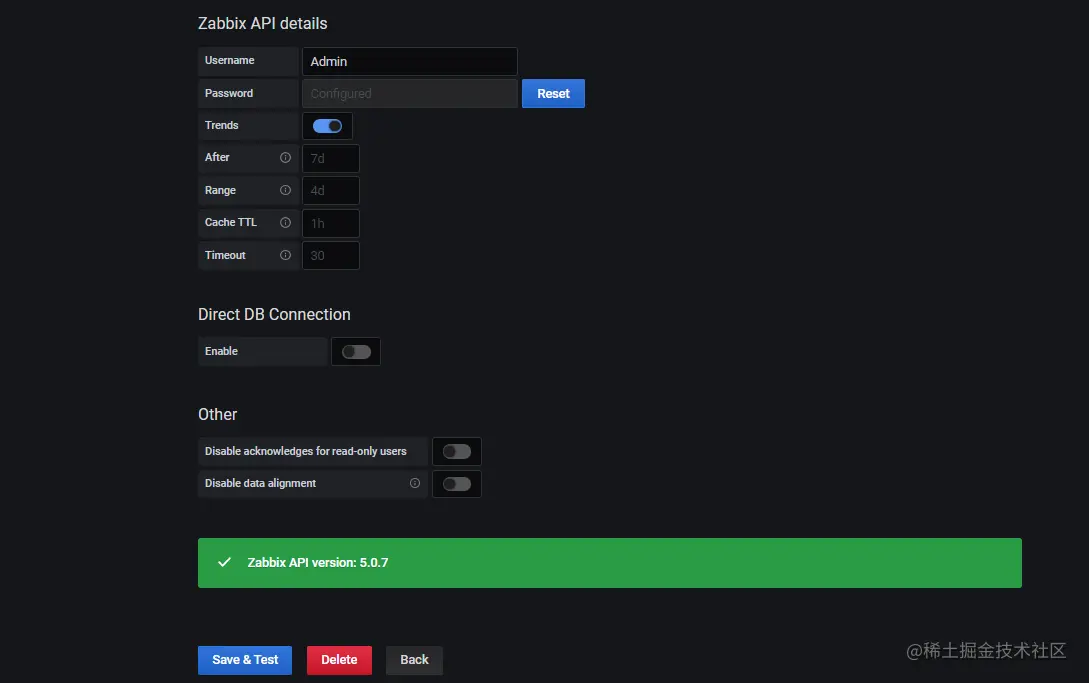This screenshot has width=1089, height=683.
Task: Click the green success checkmark icon
Action: (224, 562)
